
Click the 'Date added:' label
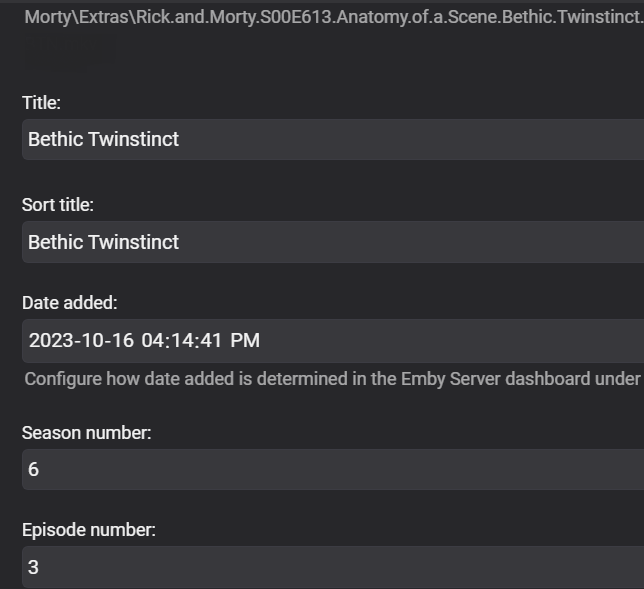(69, 303)
